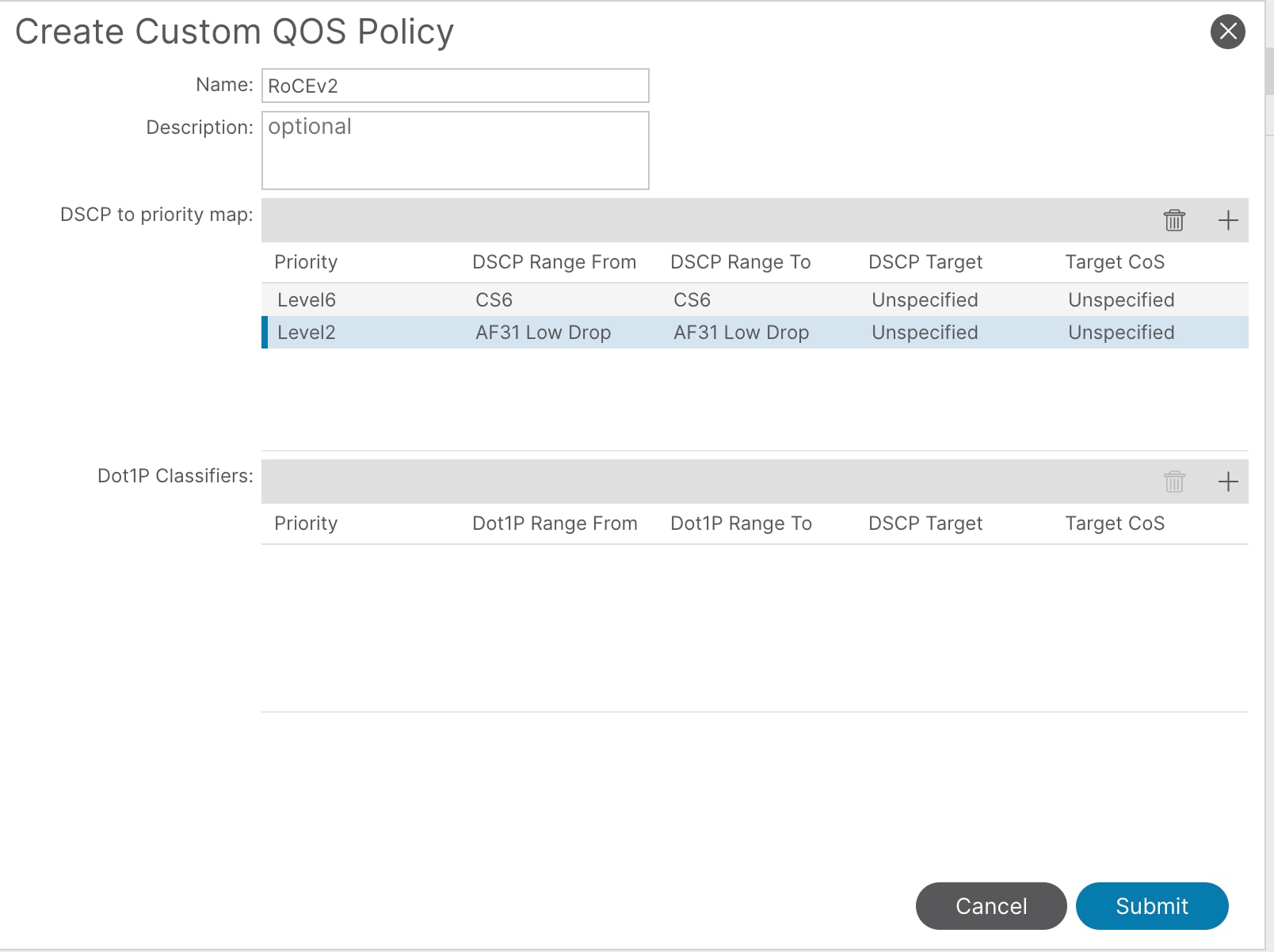Open the DSCP Target dropdown for Level2 row

click(x=925, y=332)
